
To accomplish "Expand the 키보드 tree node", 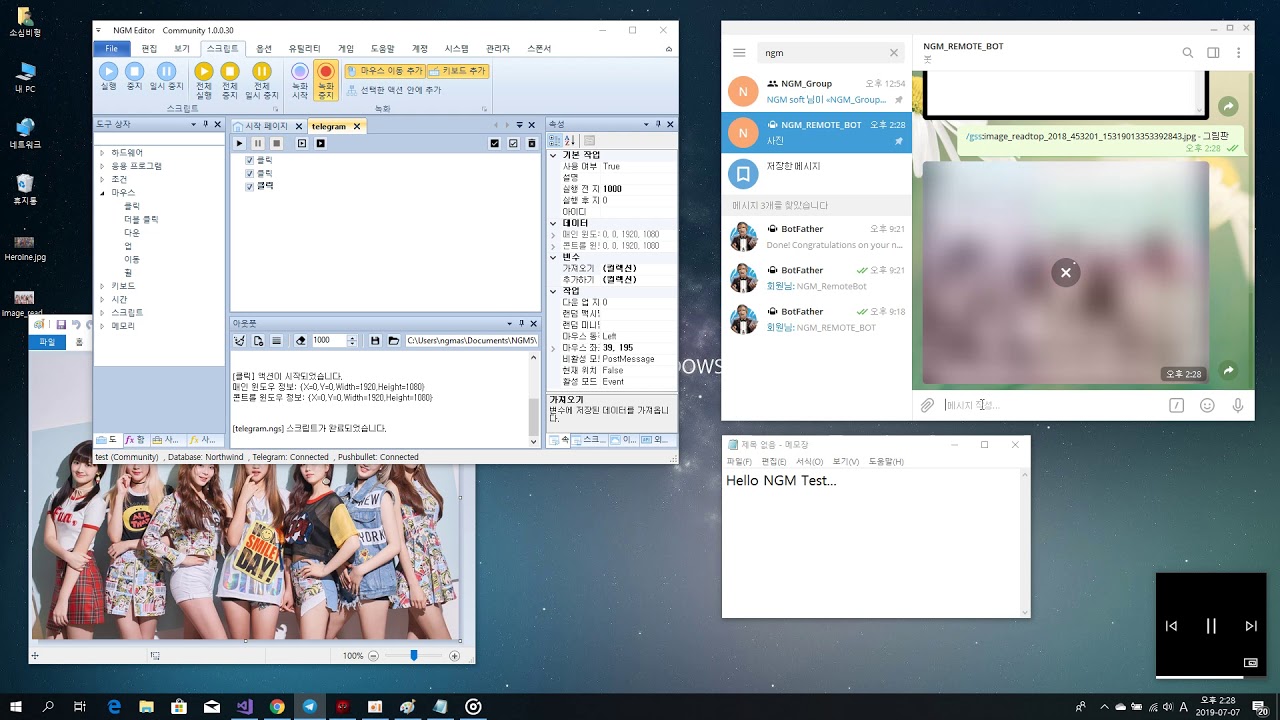I will tap(102, 286).
